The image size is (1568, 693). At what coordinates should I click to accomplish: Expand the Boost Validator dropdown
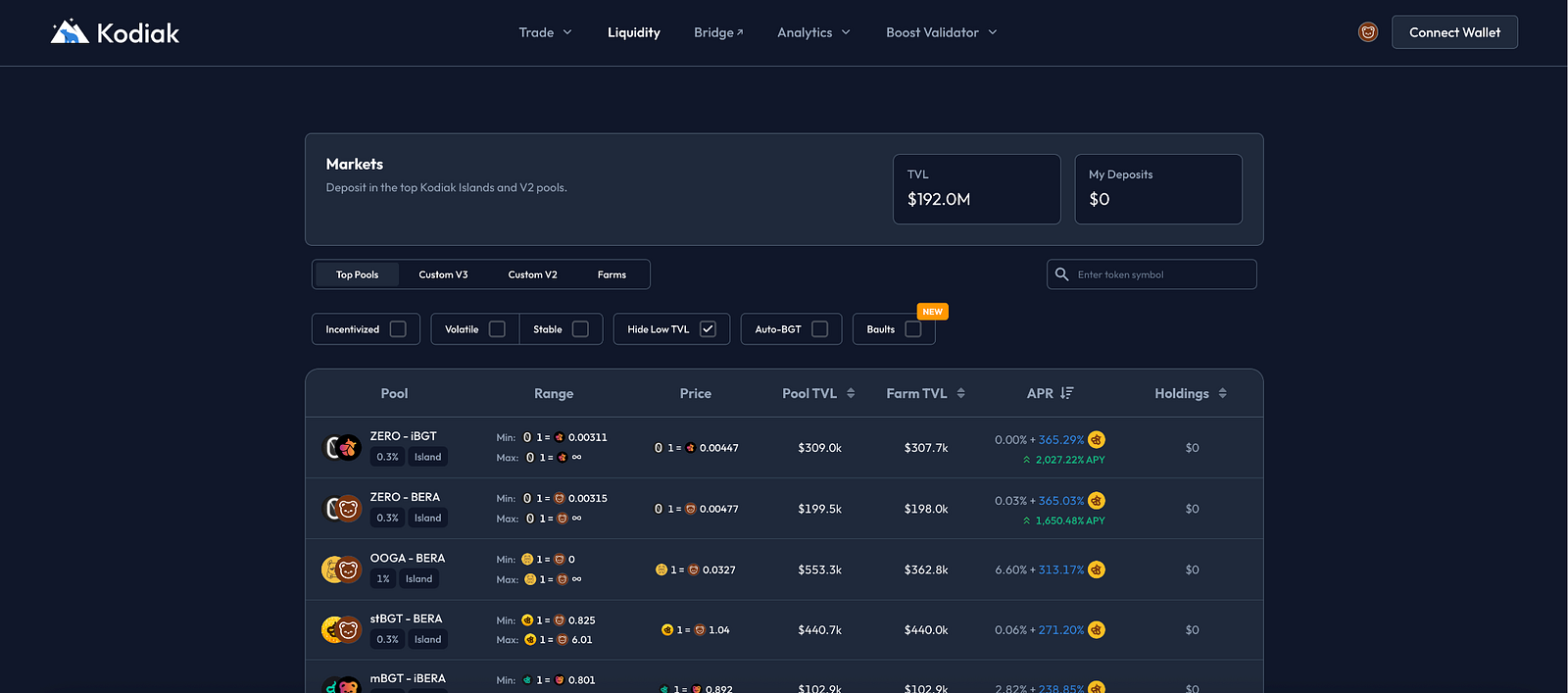point(941,32)
